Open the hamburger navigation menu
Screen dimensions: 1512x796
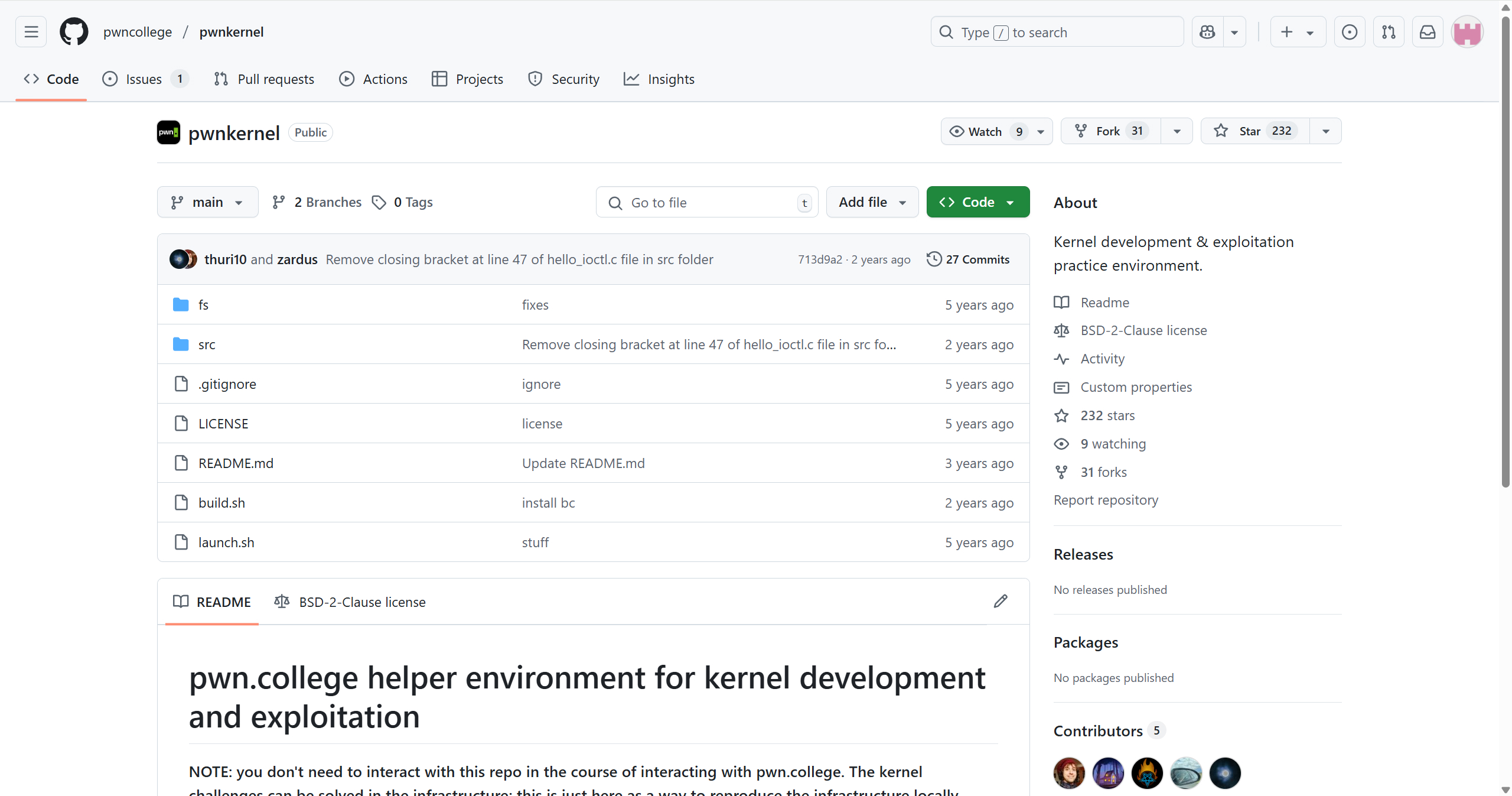(x=31, y=32)
